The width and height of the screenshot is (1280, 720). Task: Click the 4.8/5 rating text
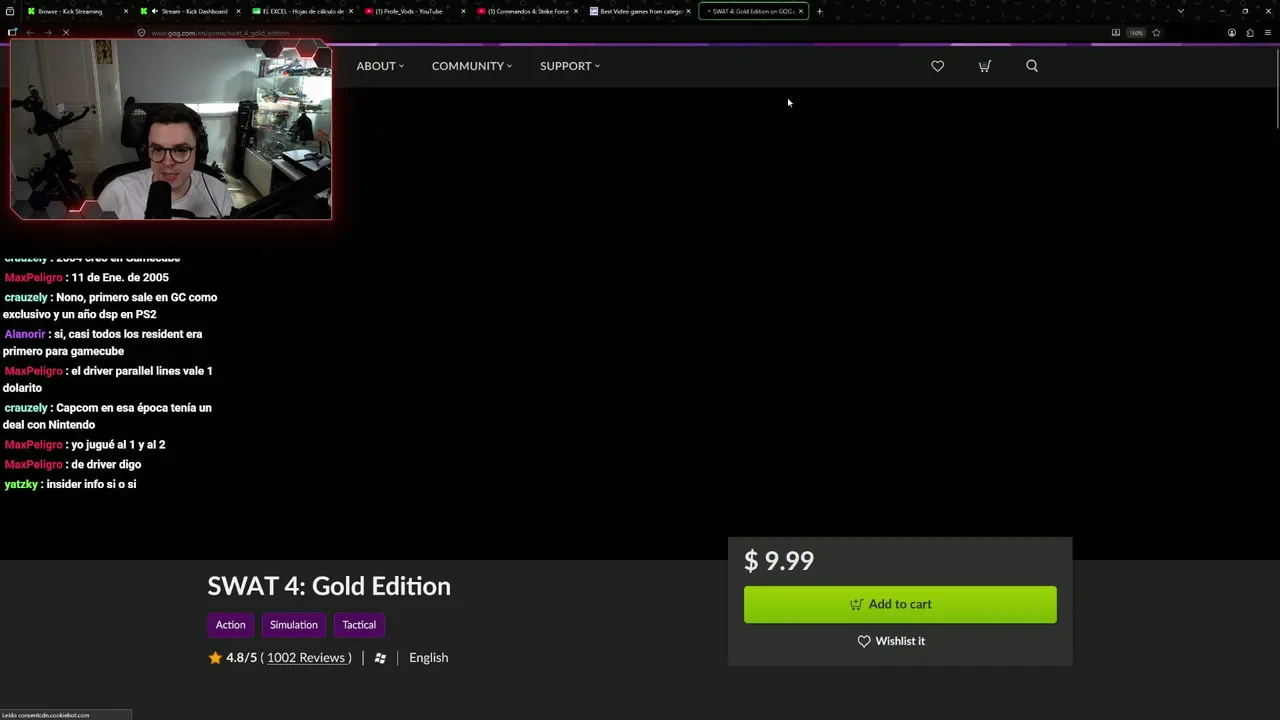click(x=241, y=658)
